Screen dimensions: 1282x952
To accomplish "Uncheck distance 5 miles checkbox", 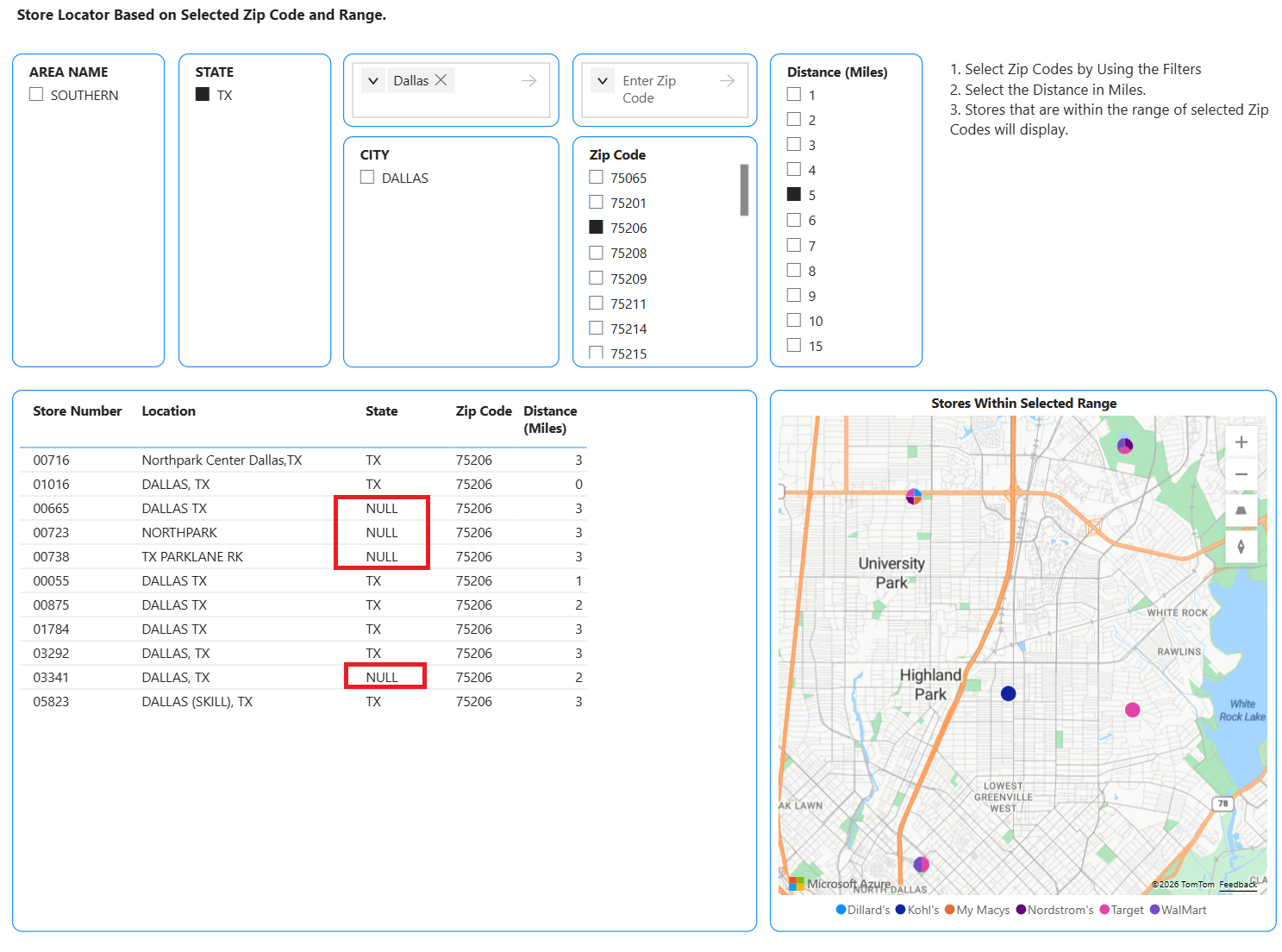I will coord(794,194).
